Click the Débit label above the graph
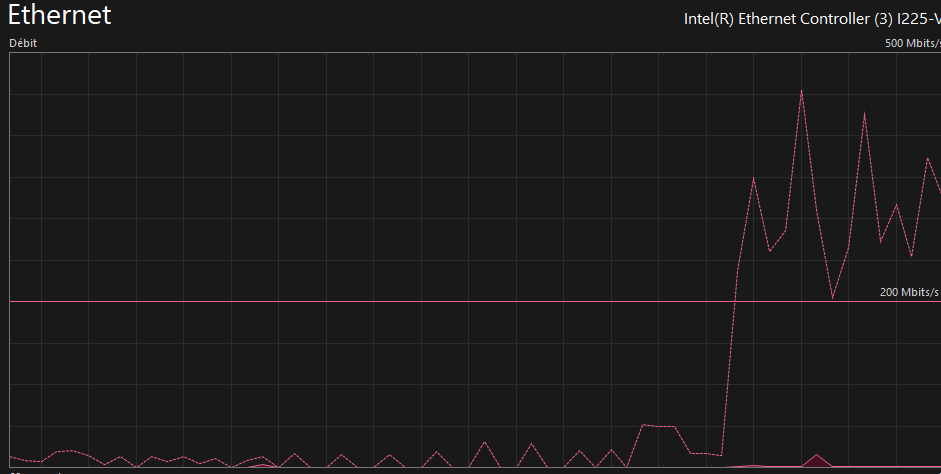941x474 pixels. pyautogui.click(x=25, y=43)
